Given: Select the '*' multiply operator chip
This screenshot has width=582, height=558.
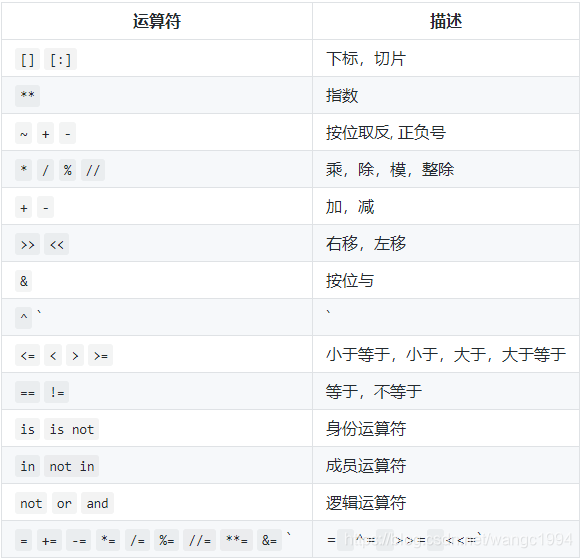Looking at the screenshot, I should [x=23, y=170].
